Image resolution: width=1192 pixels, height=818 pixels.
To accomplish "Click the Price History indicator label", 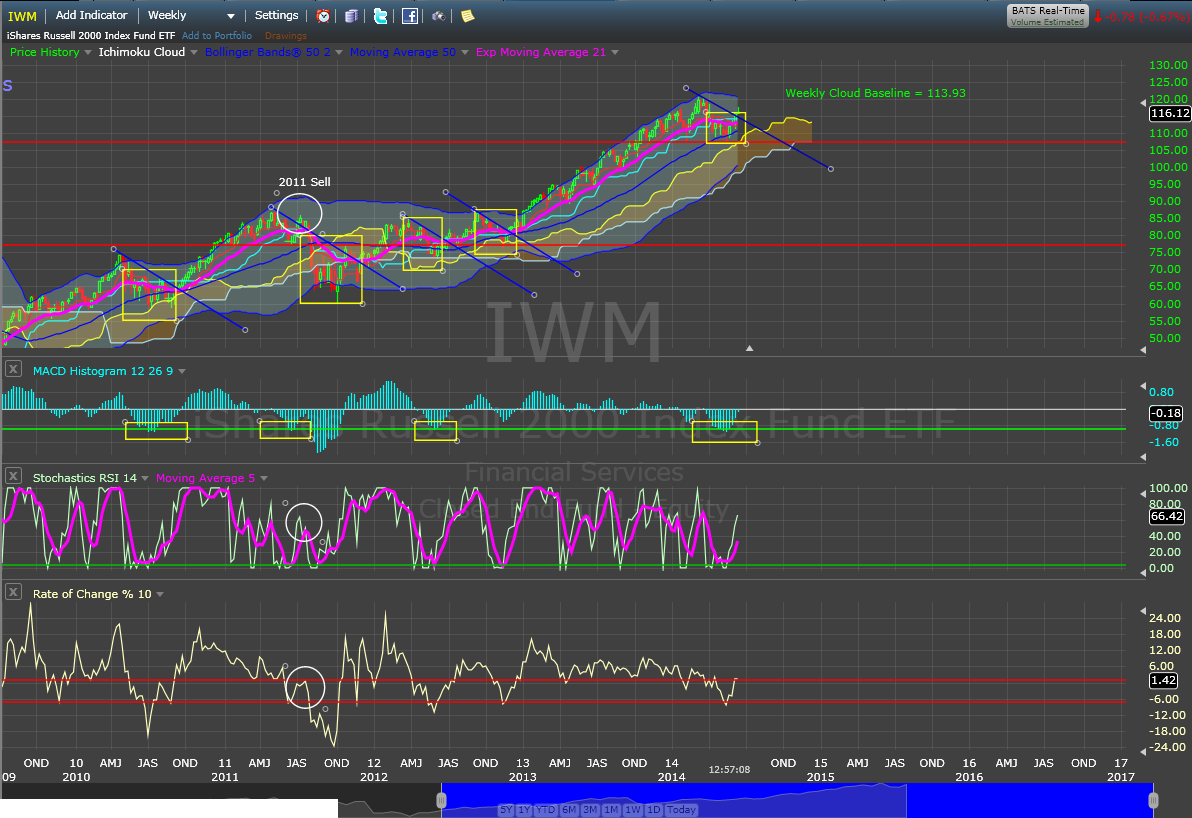I will 44,52.
